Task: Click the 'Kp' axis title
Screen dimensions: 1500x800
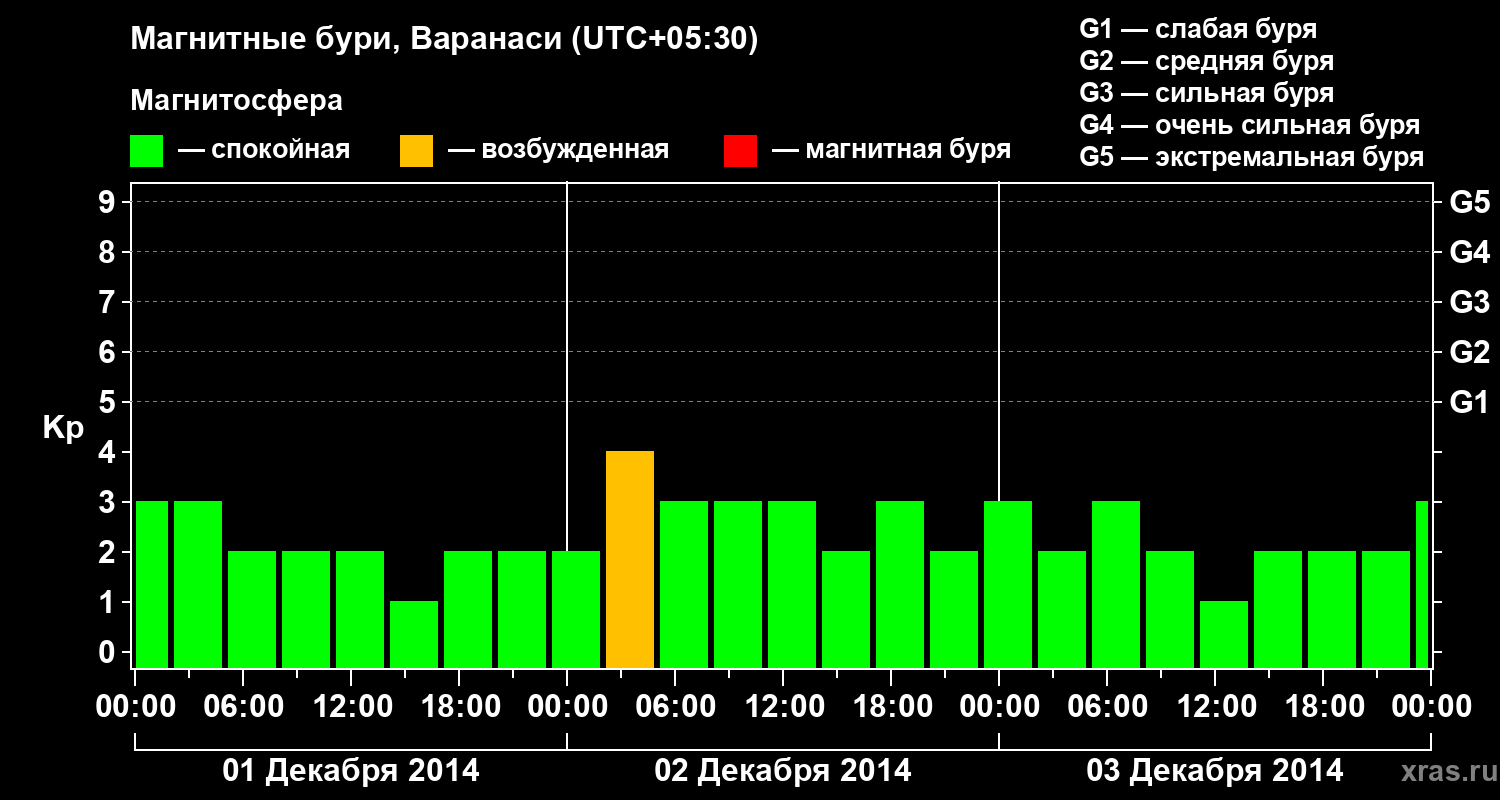Action: pos(63,428)
